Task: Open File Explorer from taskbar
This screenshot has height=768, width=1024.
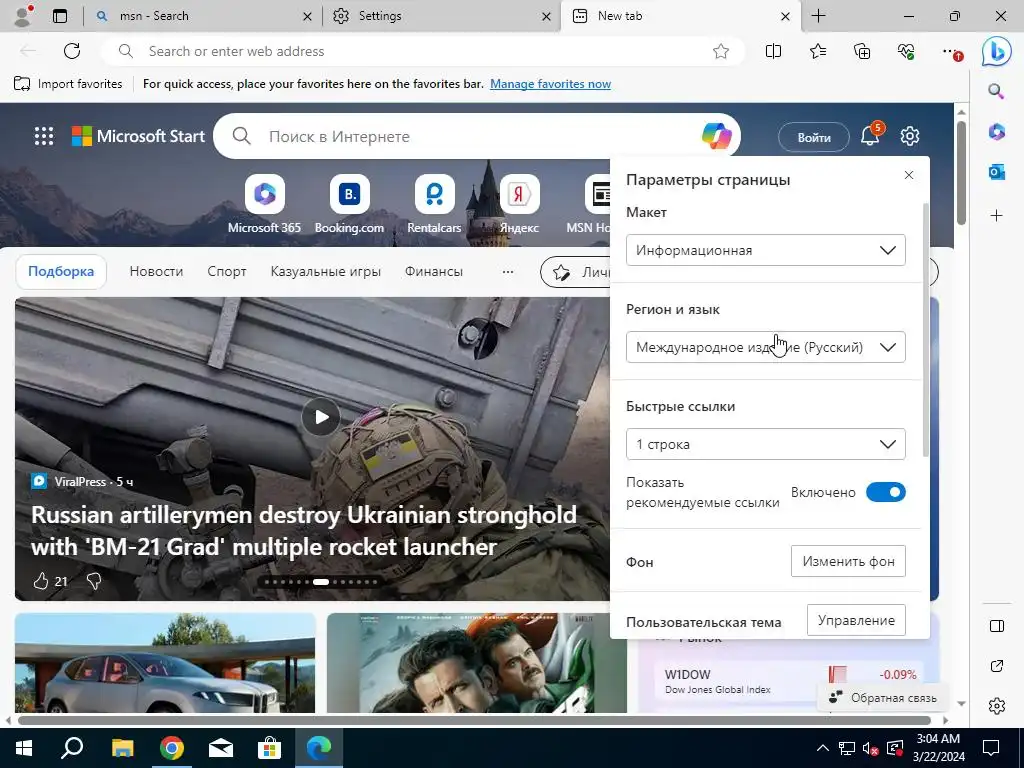Action: (122, 748)
